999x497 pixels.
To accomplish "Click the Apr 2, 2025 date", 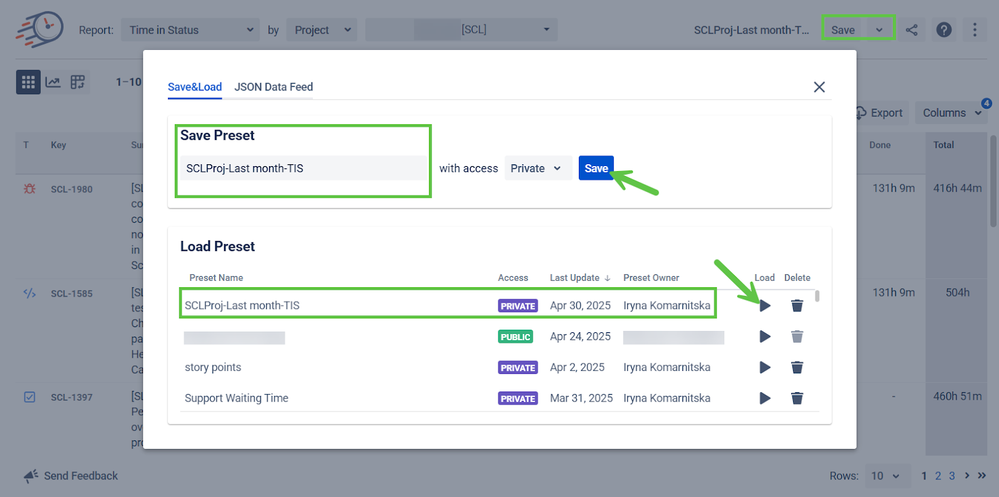I will click(577, 368).
